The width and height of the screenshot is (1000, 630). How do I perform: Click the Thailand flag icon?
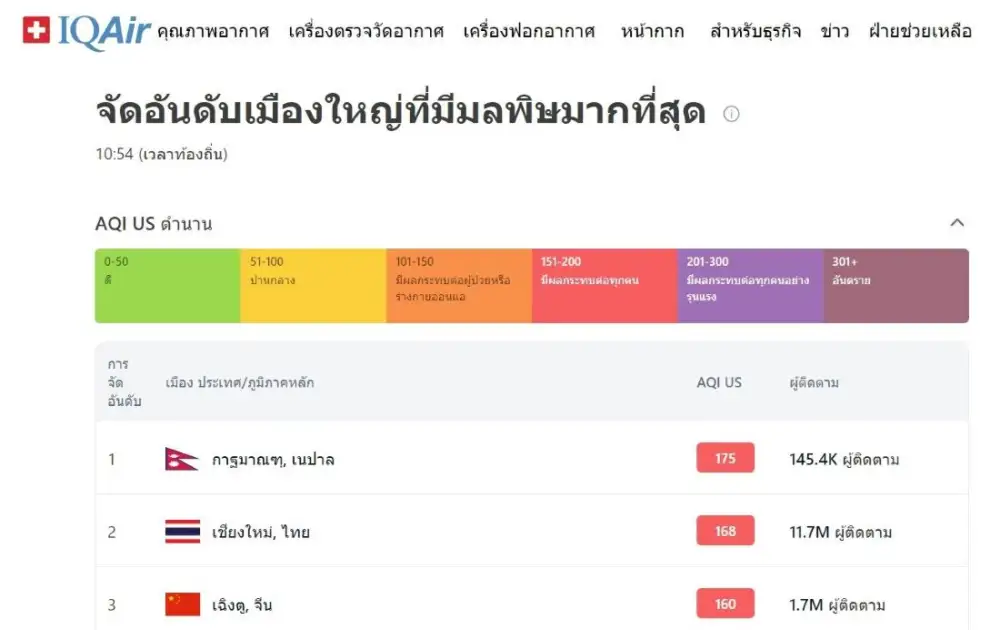pos(182,532)
